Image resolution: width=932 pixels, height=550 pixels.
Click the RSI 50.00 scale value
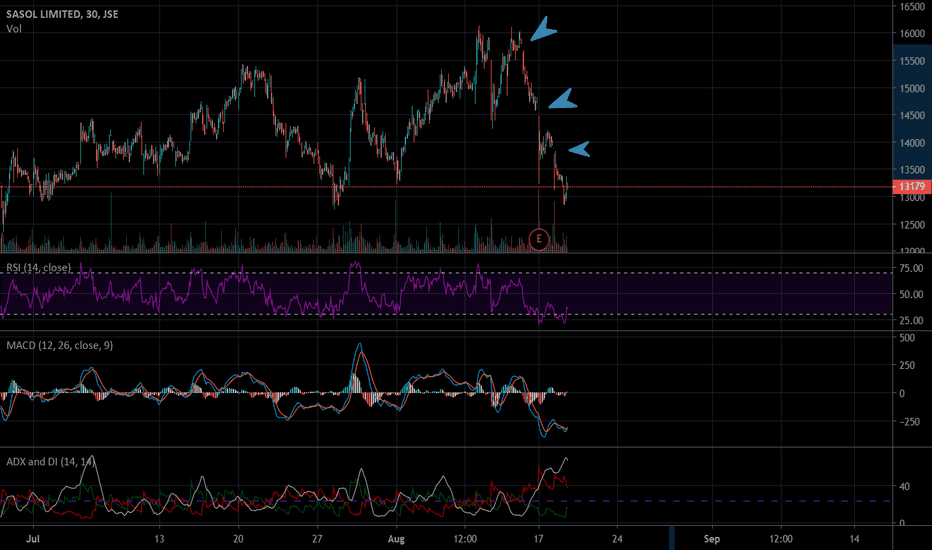point(911,294)
